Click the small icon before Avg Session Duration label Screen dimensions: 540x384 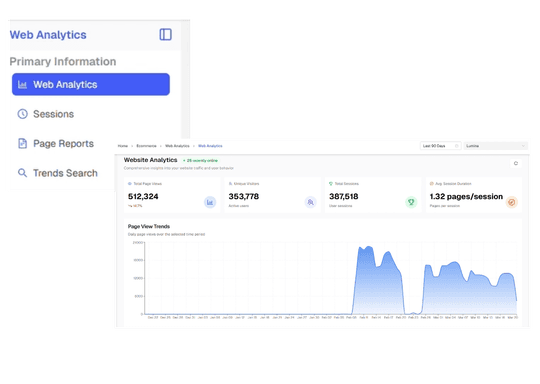[432, 184]
